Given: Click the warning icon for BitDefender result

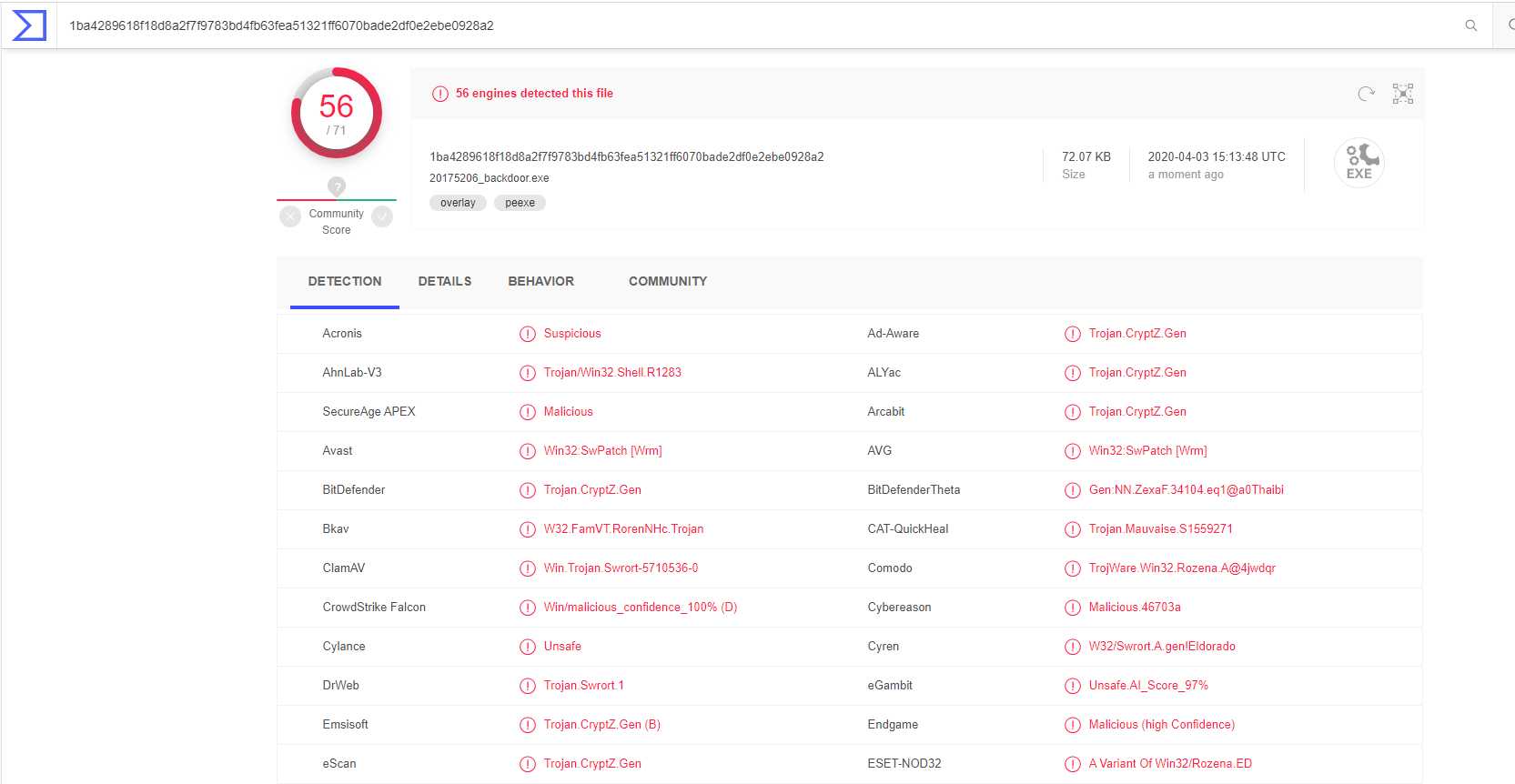Looking at the screenshot, I should point(528,490).
